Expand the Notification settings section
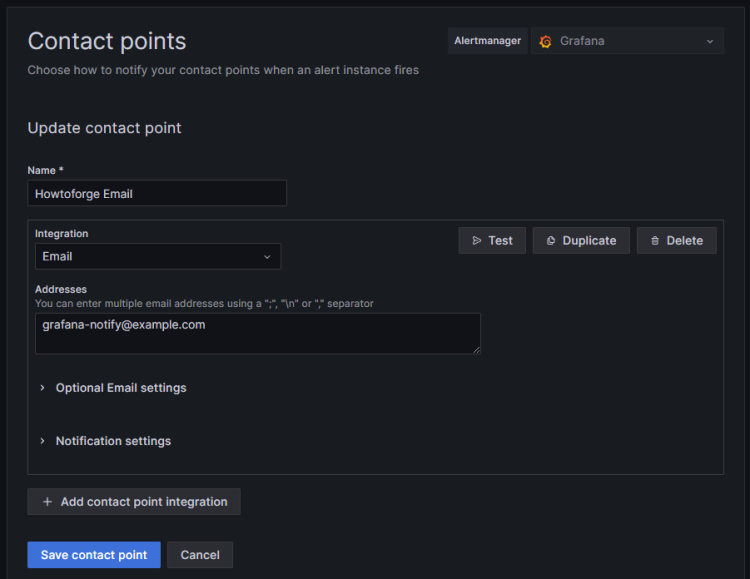Screen dimensions: 750x579 (x=113, y=441)
